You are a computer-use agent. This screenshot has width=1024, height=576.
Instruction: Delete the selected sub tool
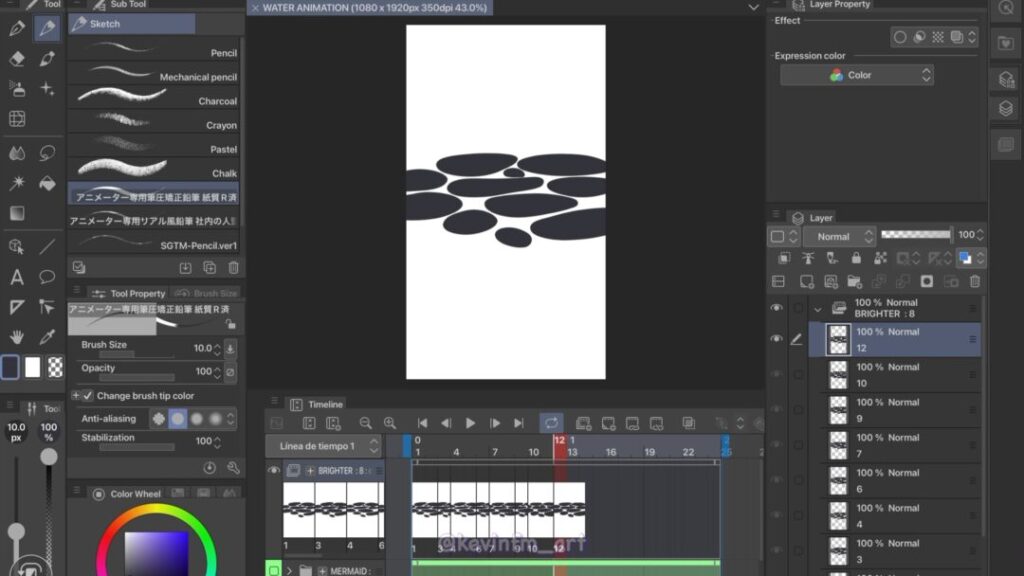[233, 268]
